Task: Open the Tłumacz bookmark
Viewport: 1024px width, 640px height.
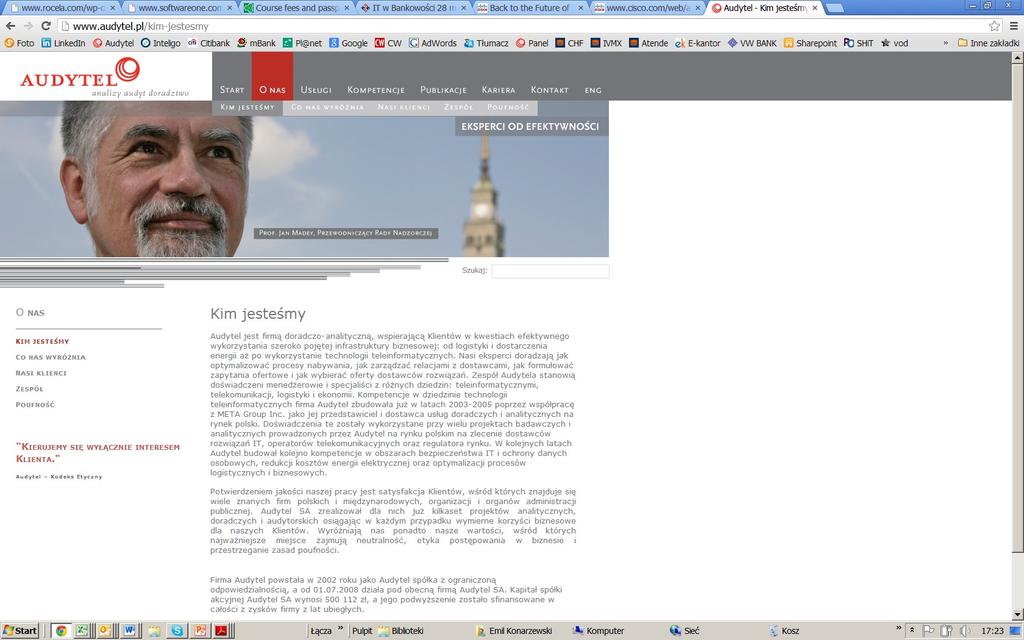Action: (486, 43)
